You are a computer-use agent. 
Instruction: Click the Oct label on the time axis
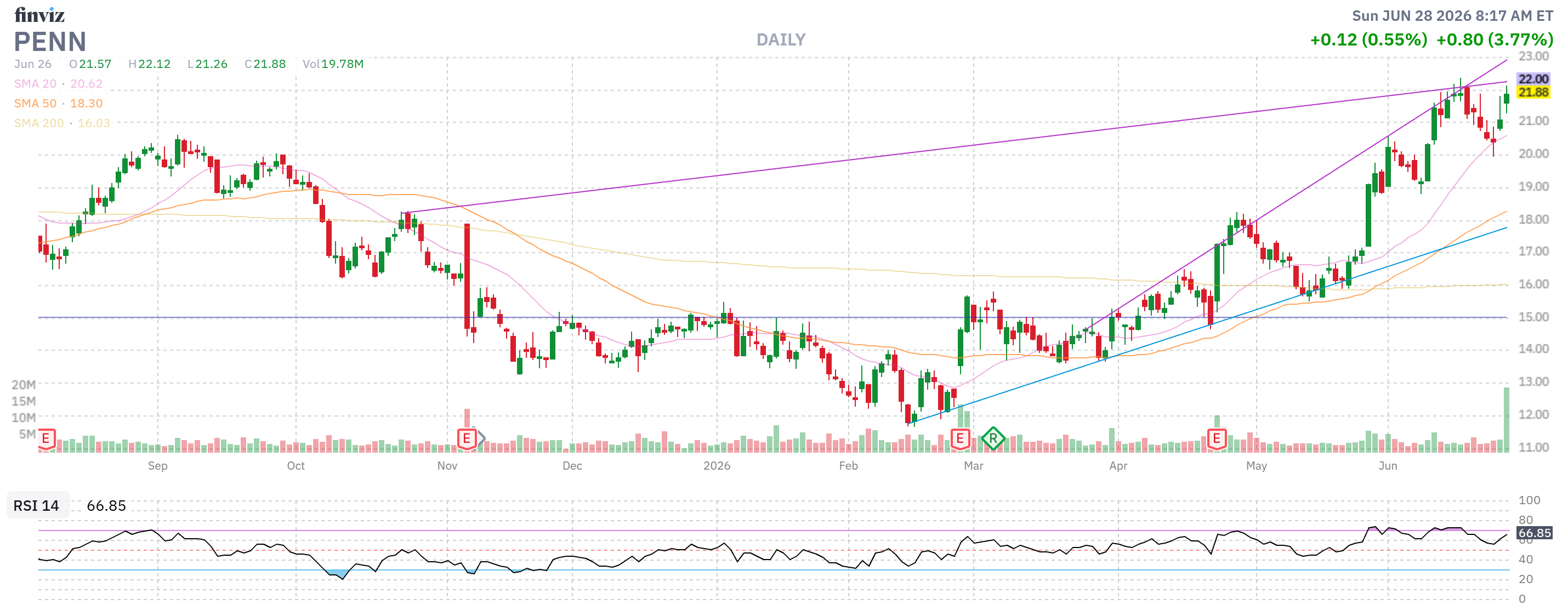point(296,466)
